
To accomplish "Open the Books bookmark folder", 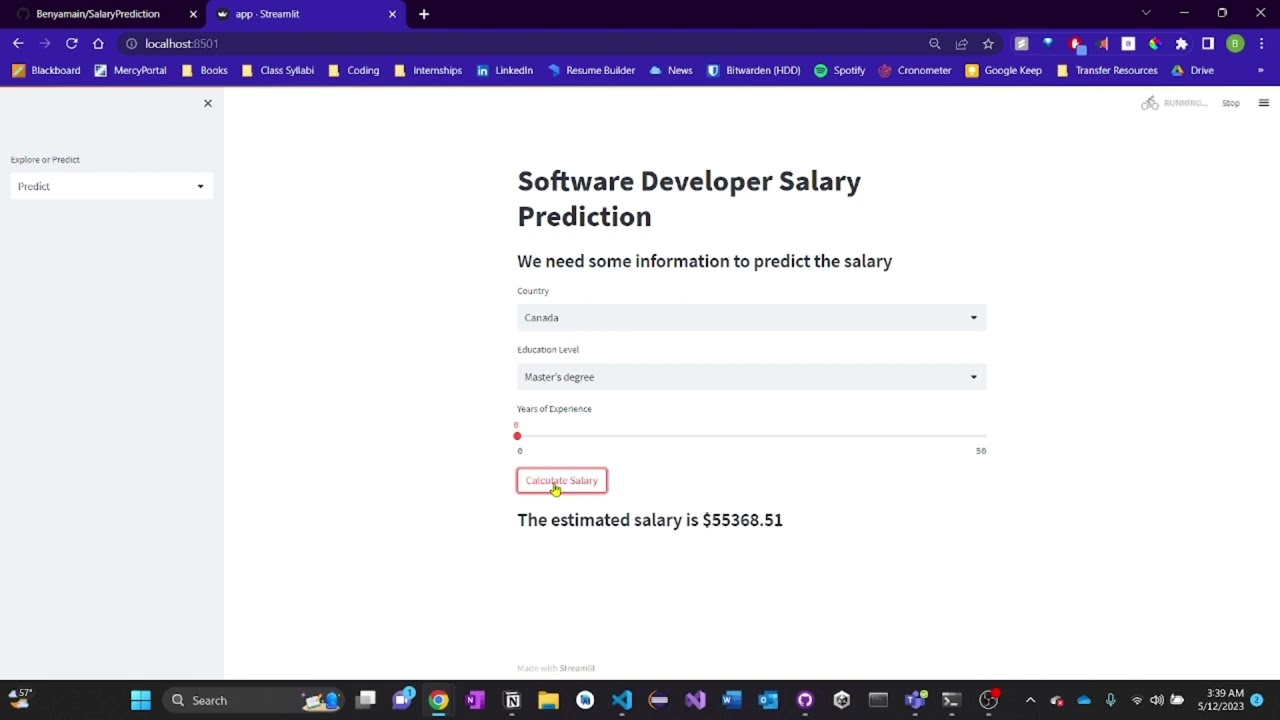I will pyautogui.click(x=204, y=71).
